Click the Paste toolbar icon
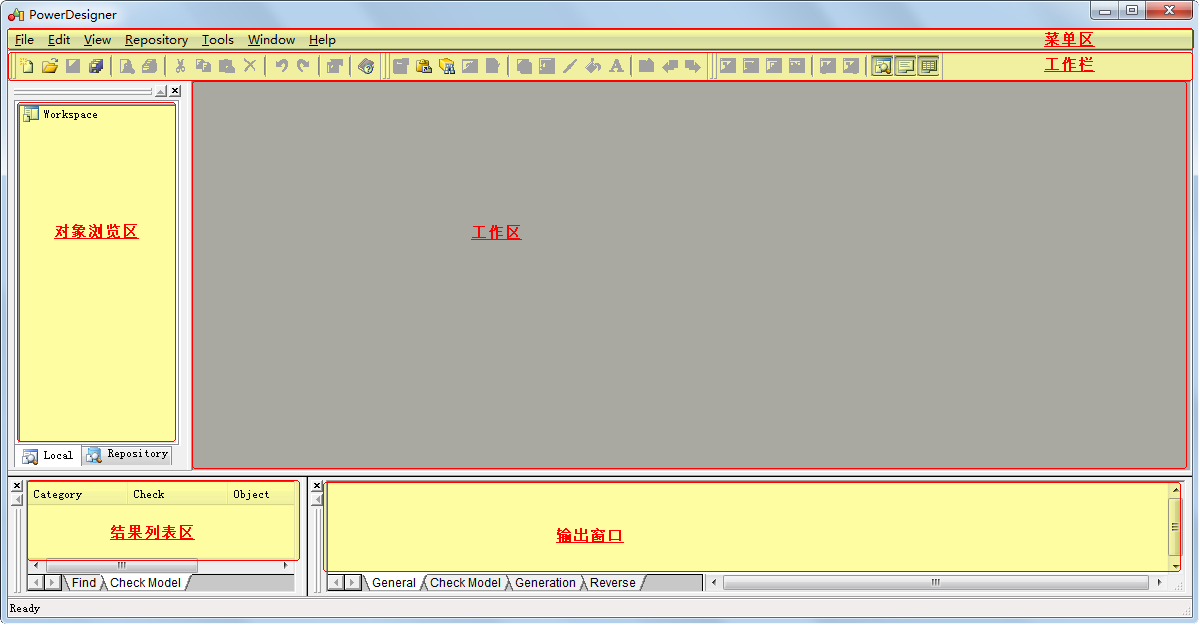Screen dimensions: 1200x625 [x=226, y=66]
